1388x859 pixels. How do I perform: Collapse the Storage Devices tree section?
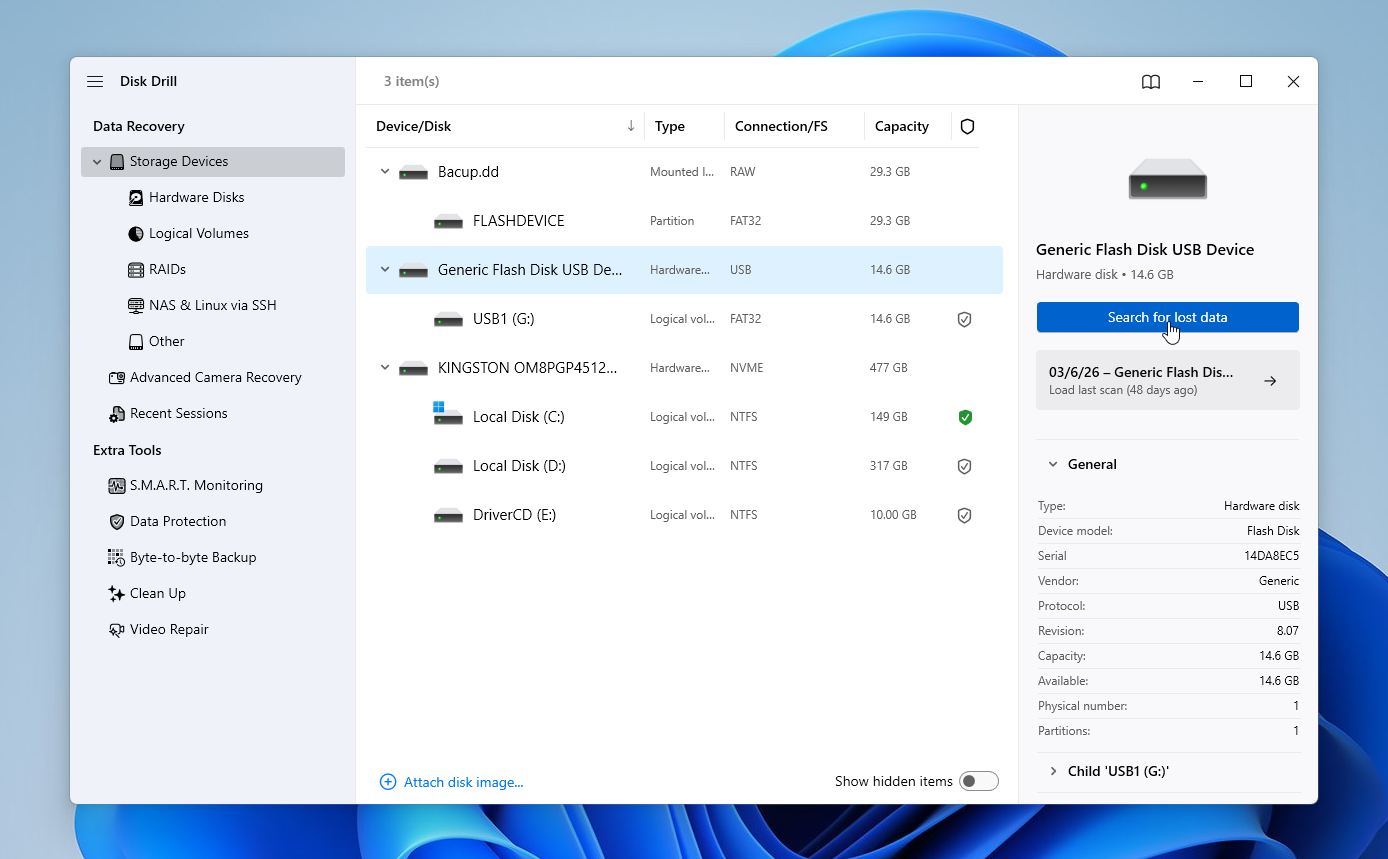coord(97,162)
